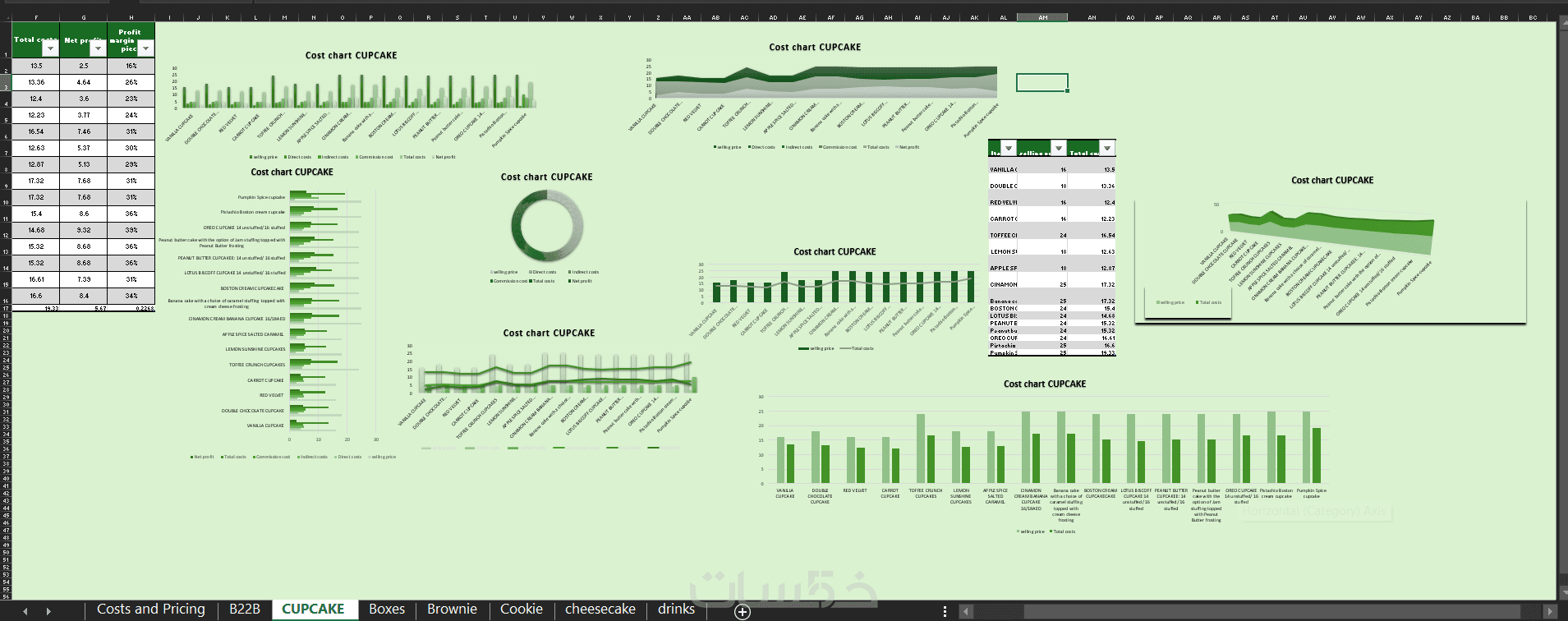Screen dimensions: 1568x621
Task: Click the Commission cost legend entry of the doughnut chart
Action: tap(509, 281)
